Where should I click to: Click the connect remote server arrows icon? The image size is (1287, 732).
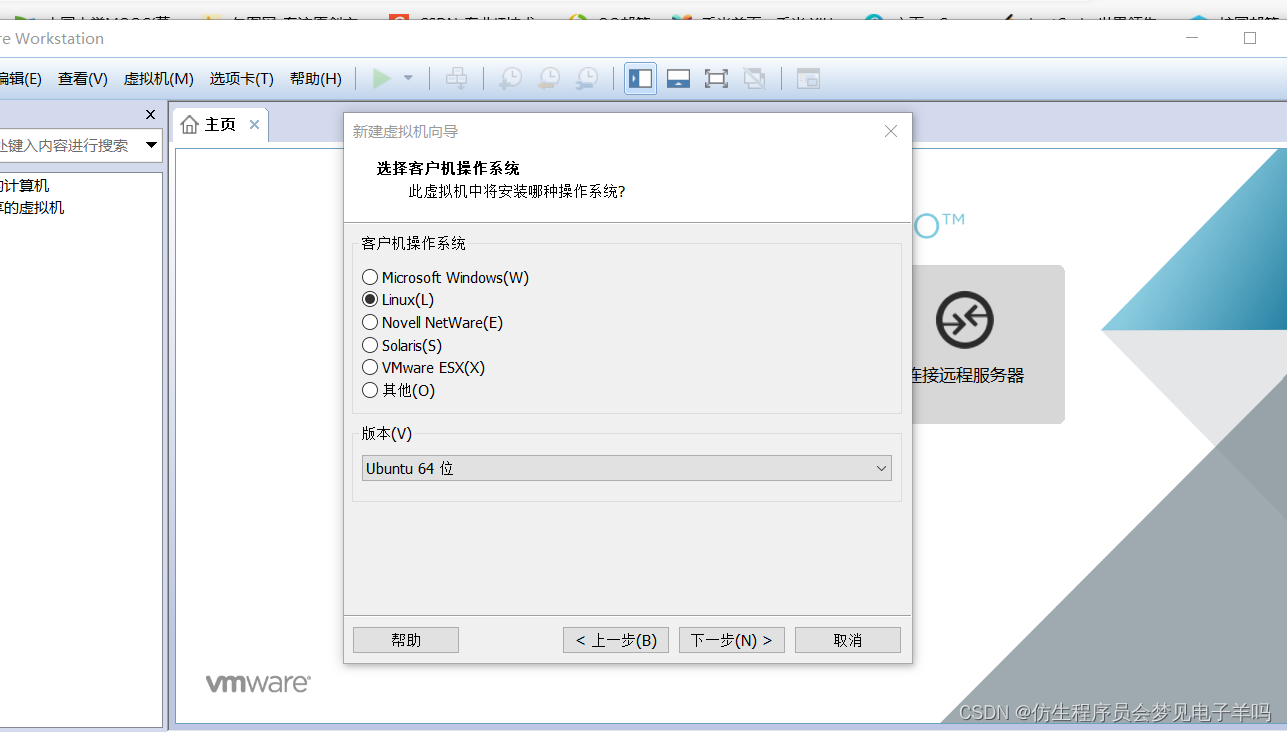click(965, 320)
